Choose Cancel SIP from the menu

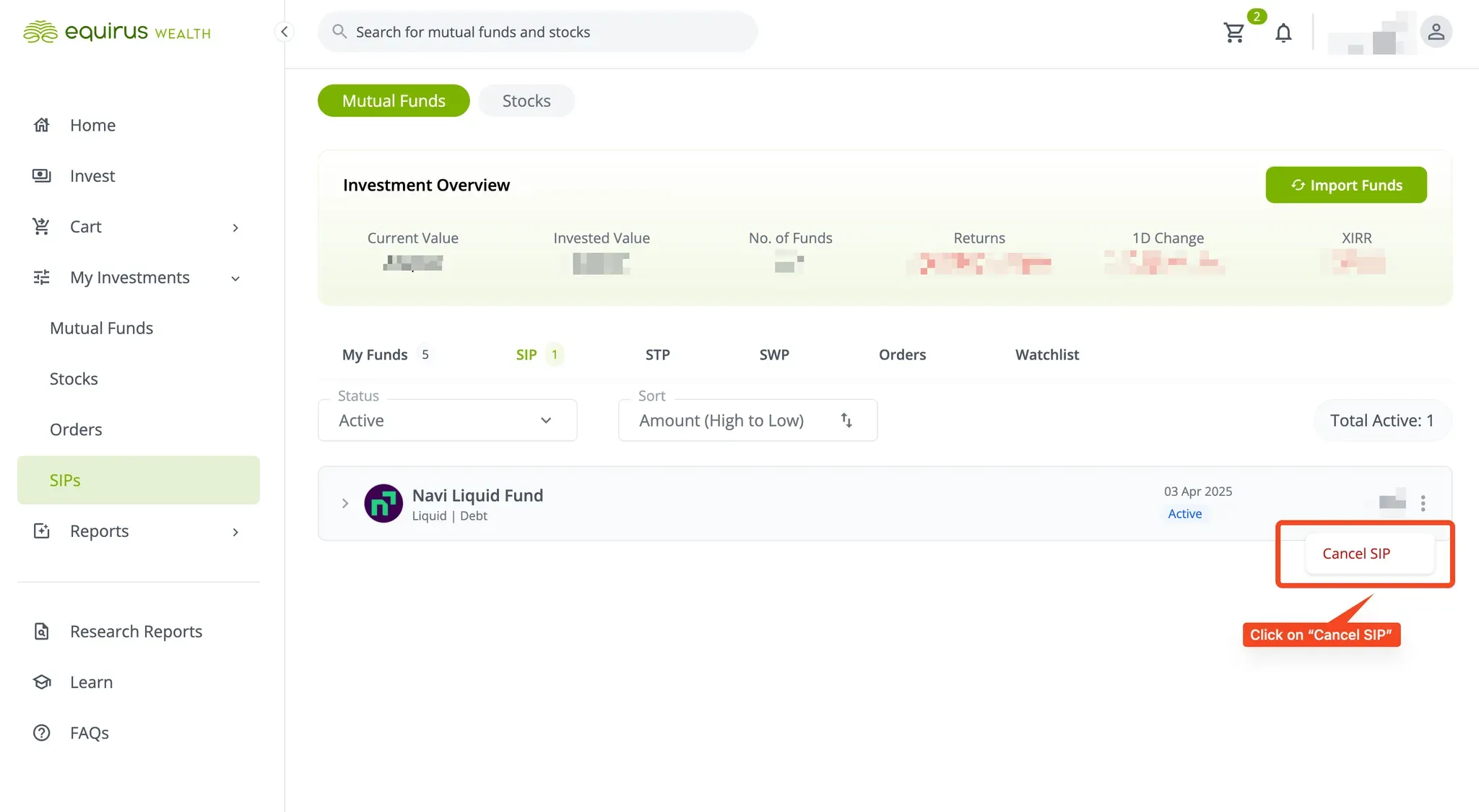point(1369,554)
